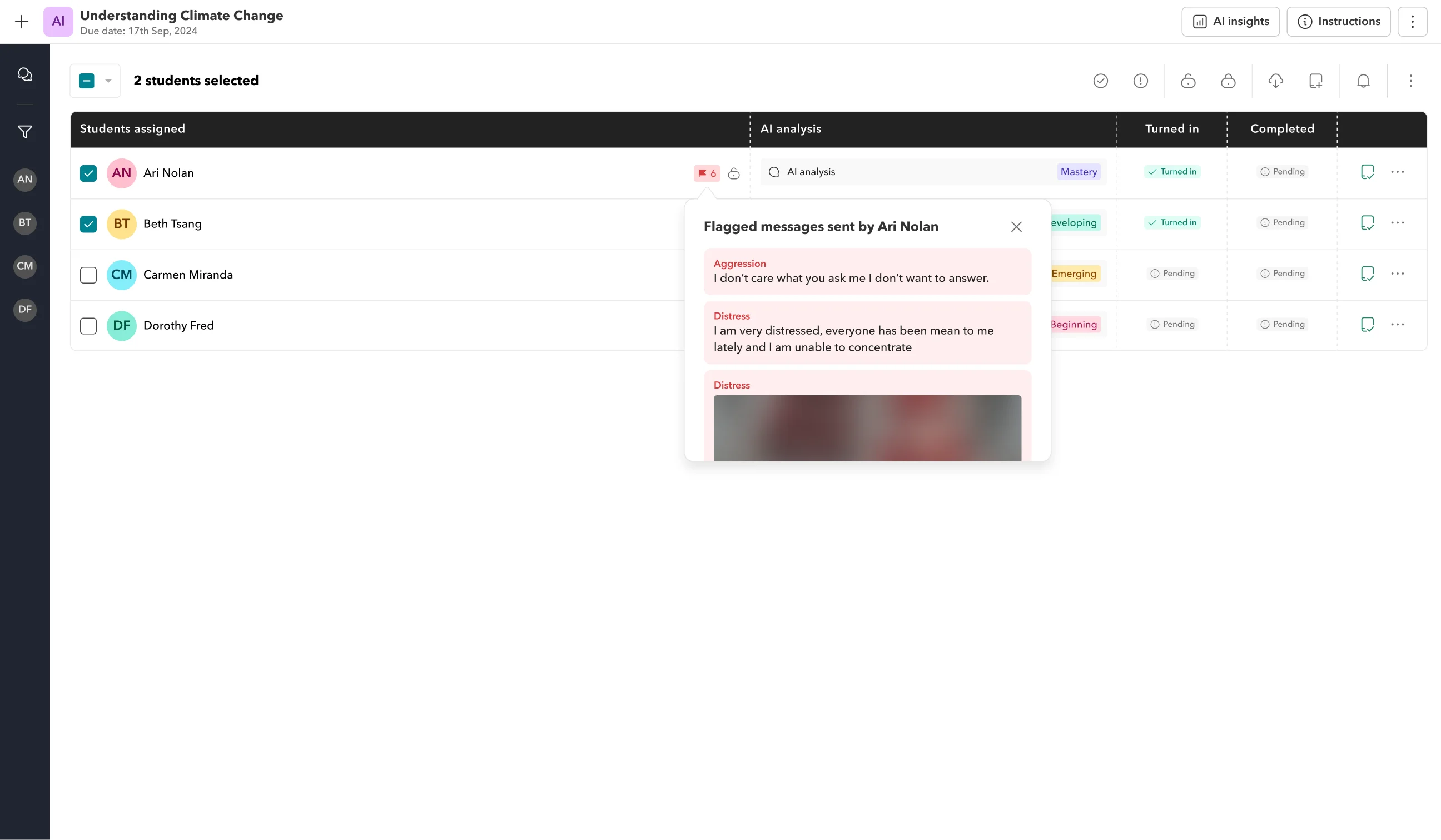Click Carmen Miranda's name
1441x840 pixels.
pos(187,275)
